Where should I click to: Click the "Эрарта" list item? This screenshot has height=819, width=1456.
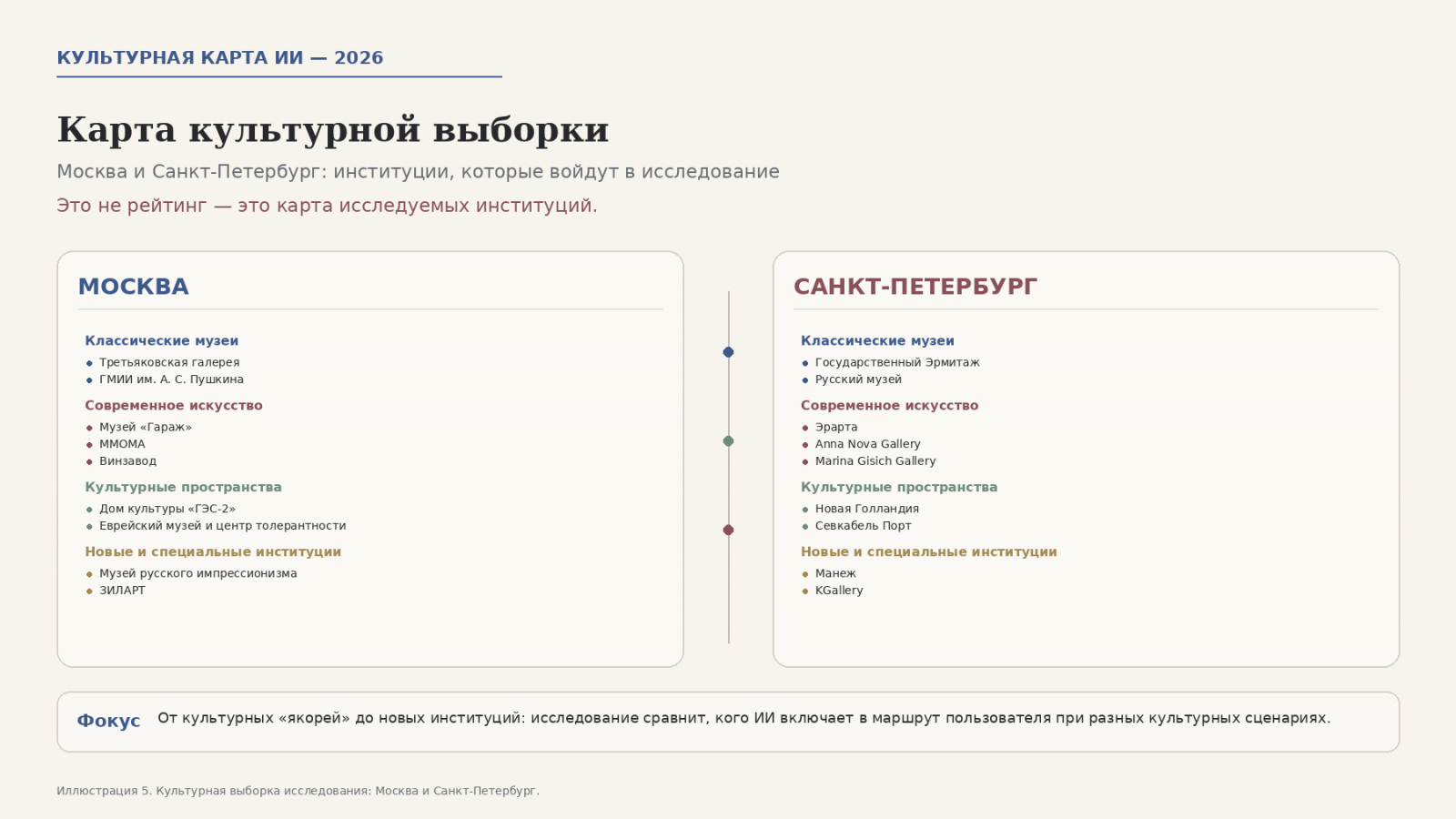[836, 427]
